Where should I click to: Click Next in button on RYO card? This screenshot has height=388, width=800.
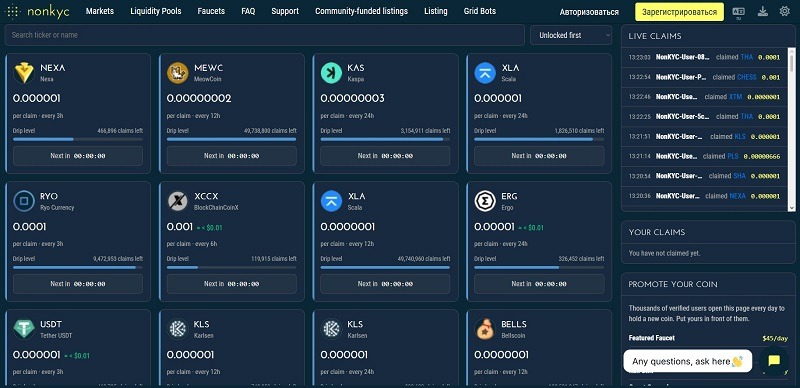pos(78,284)
